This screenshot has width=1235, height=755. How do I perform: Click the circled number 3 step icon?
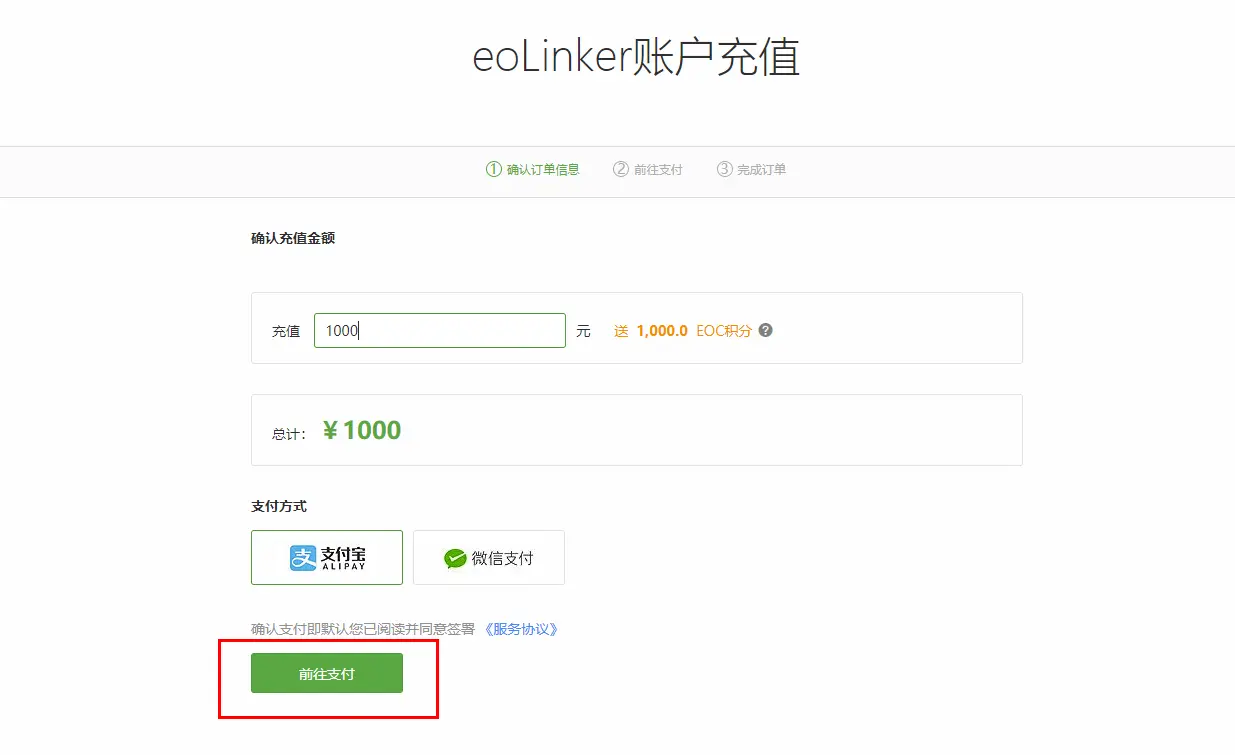[x=725, y=169]
